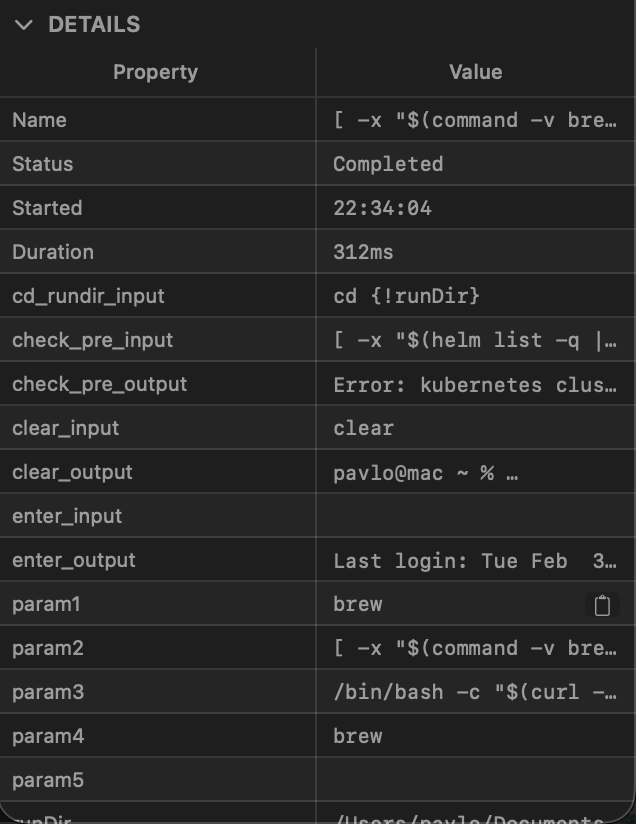Viewport: 636px width, 824px height.
Task: Select the check_pre_input row
Action: click(92, 340)
